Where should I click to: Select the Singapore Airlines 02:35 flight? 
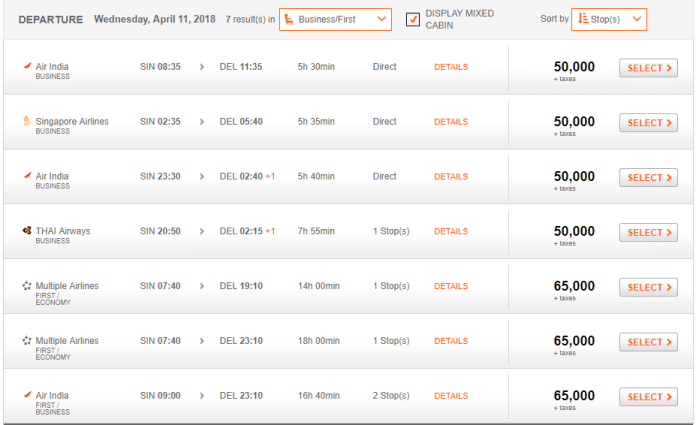(648, 123)
